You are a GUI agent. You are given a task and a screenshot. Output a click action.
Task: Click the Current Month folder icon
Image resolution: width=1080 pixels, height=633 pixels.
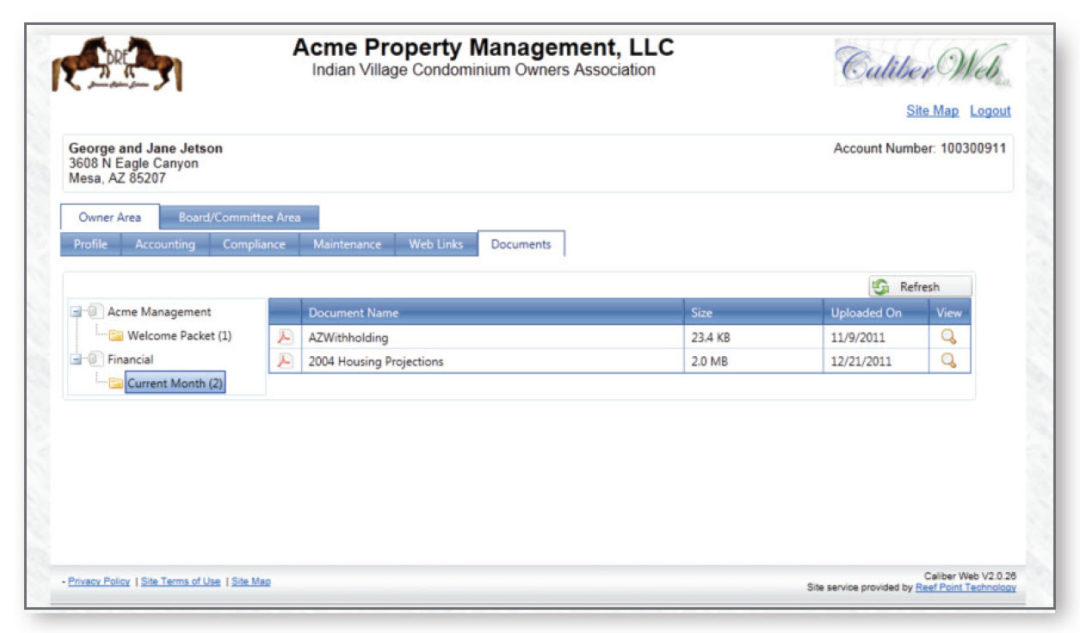(116, 383)
